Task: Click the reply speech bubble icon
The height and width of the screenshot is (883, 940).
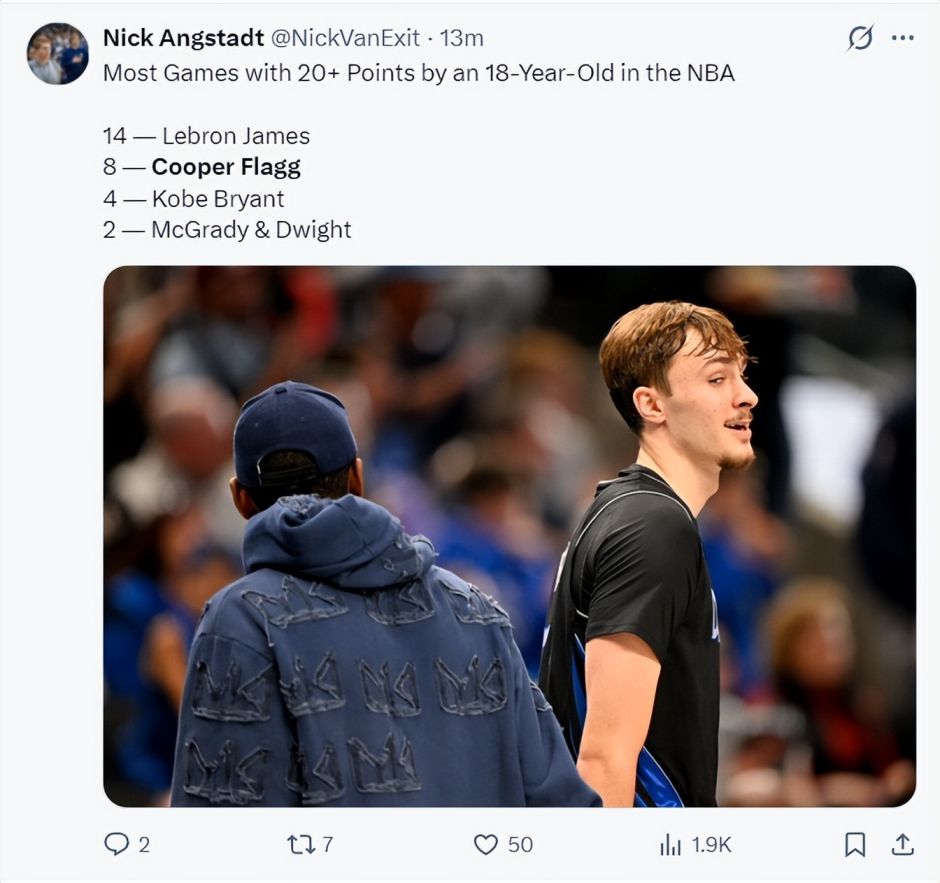Action: [x=116, y=844]
